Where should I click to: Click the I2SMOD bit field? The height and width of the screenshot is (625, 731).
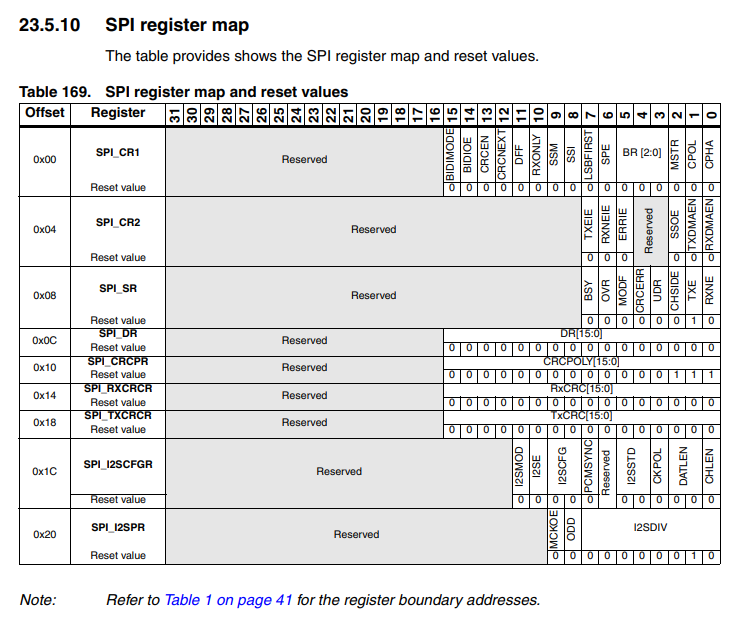519,467
